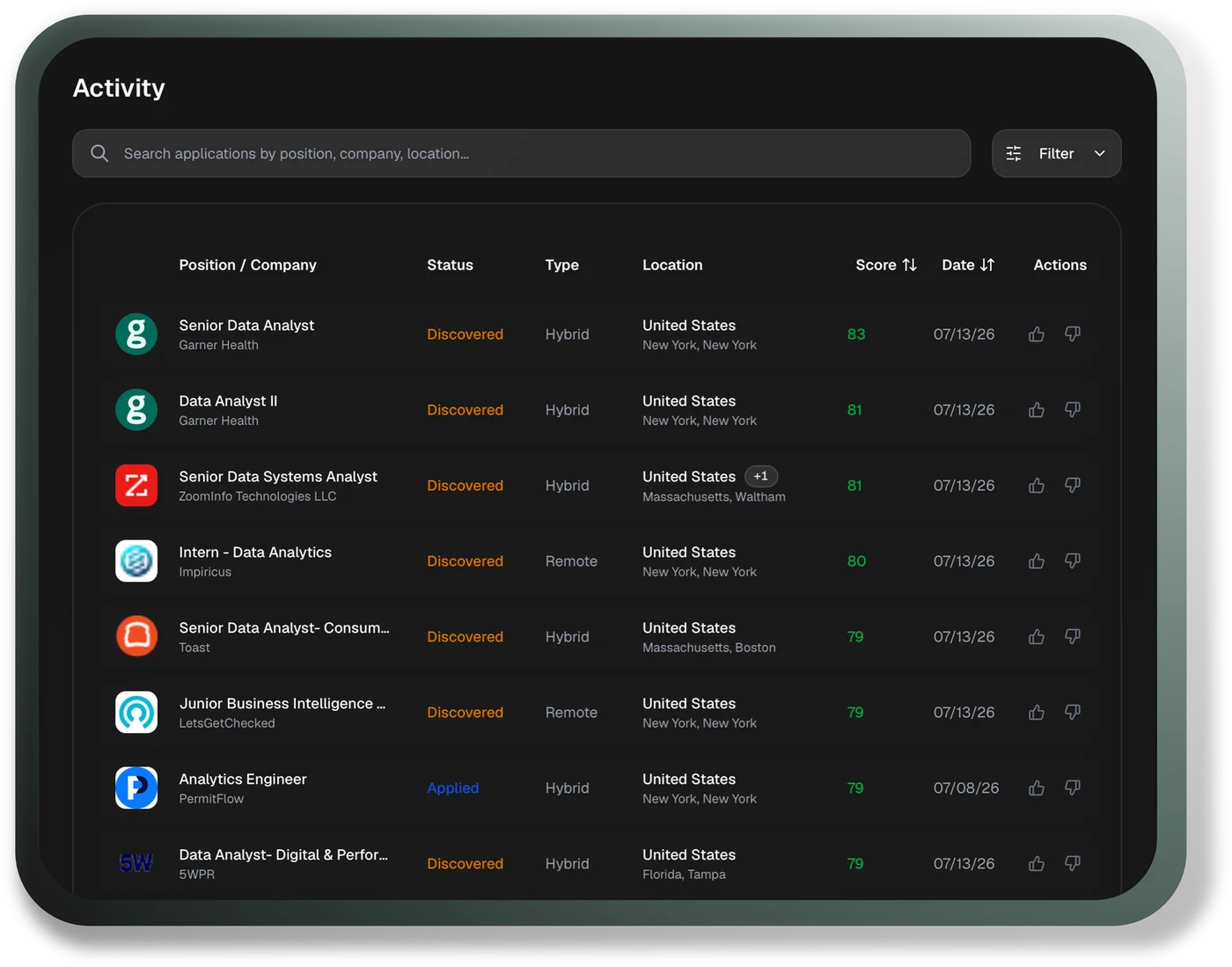Open Intern - Data Analytics position

click(255, 553)
